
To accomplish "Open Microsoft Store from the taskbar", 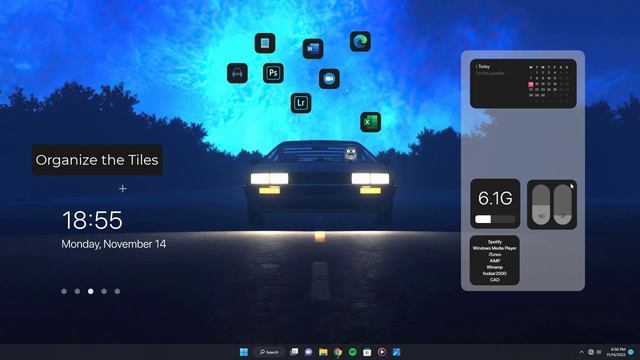I will pyautogui.click(x=367, y=352).
